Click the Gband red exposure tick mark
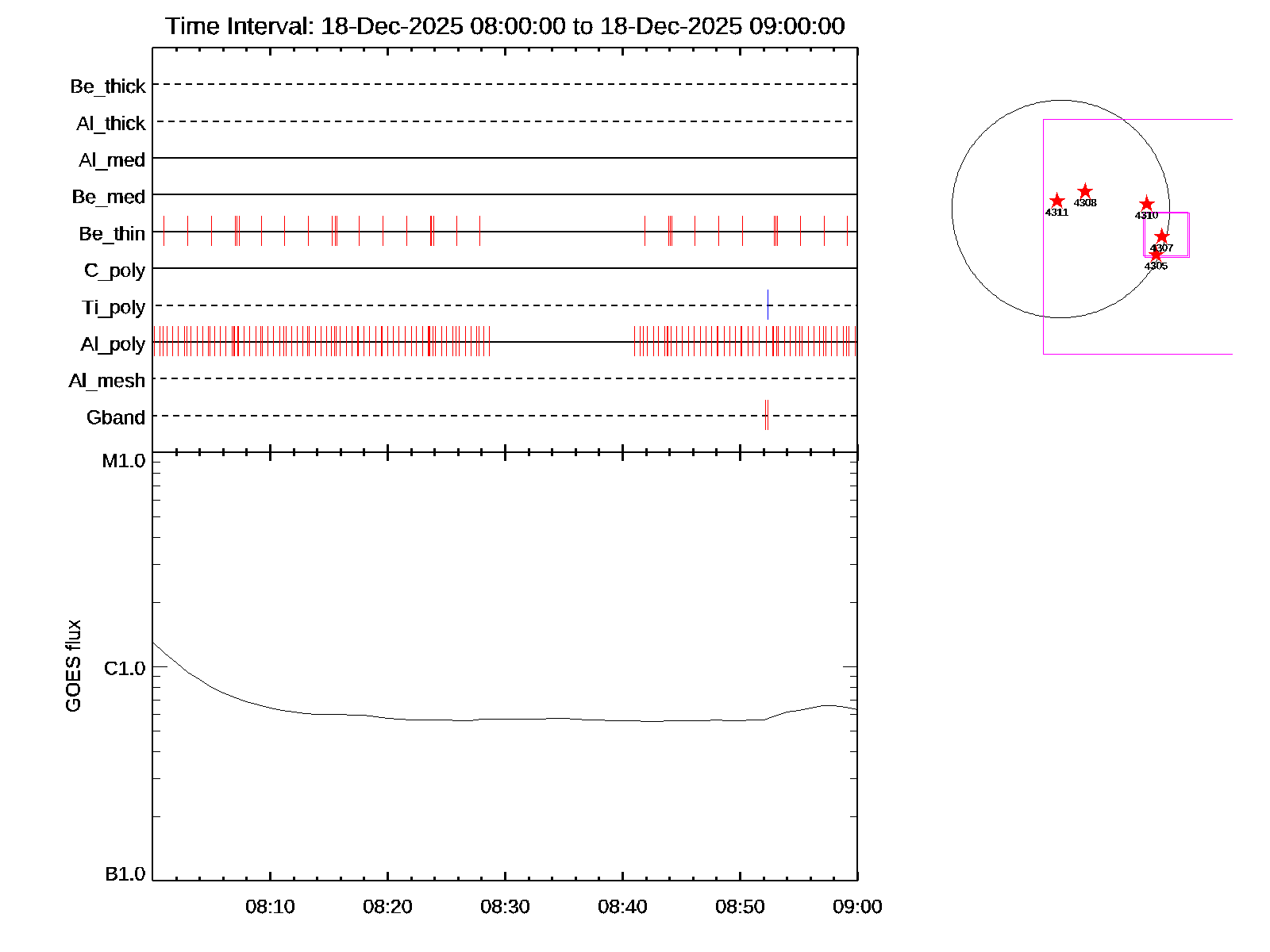This screenshot has width=1270, height=952. tap(766, 415)
